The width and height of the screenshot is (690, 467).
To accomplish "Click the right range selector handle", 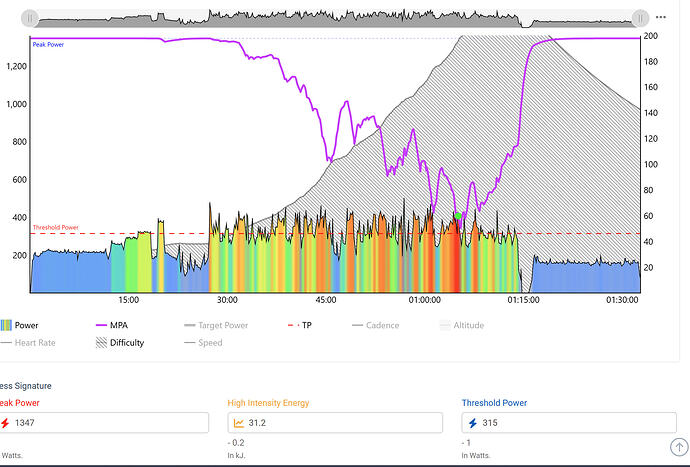I will [x=640, y=18].
